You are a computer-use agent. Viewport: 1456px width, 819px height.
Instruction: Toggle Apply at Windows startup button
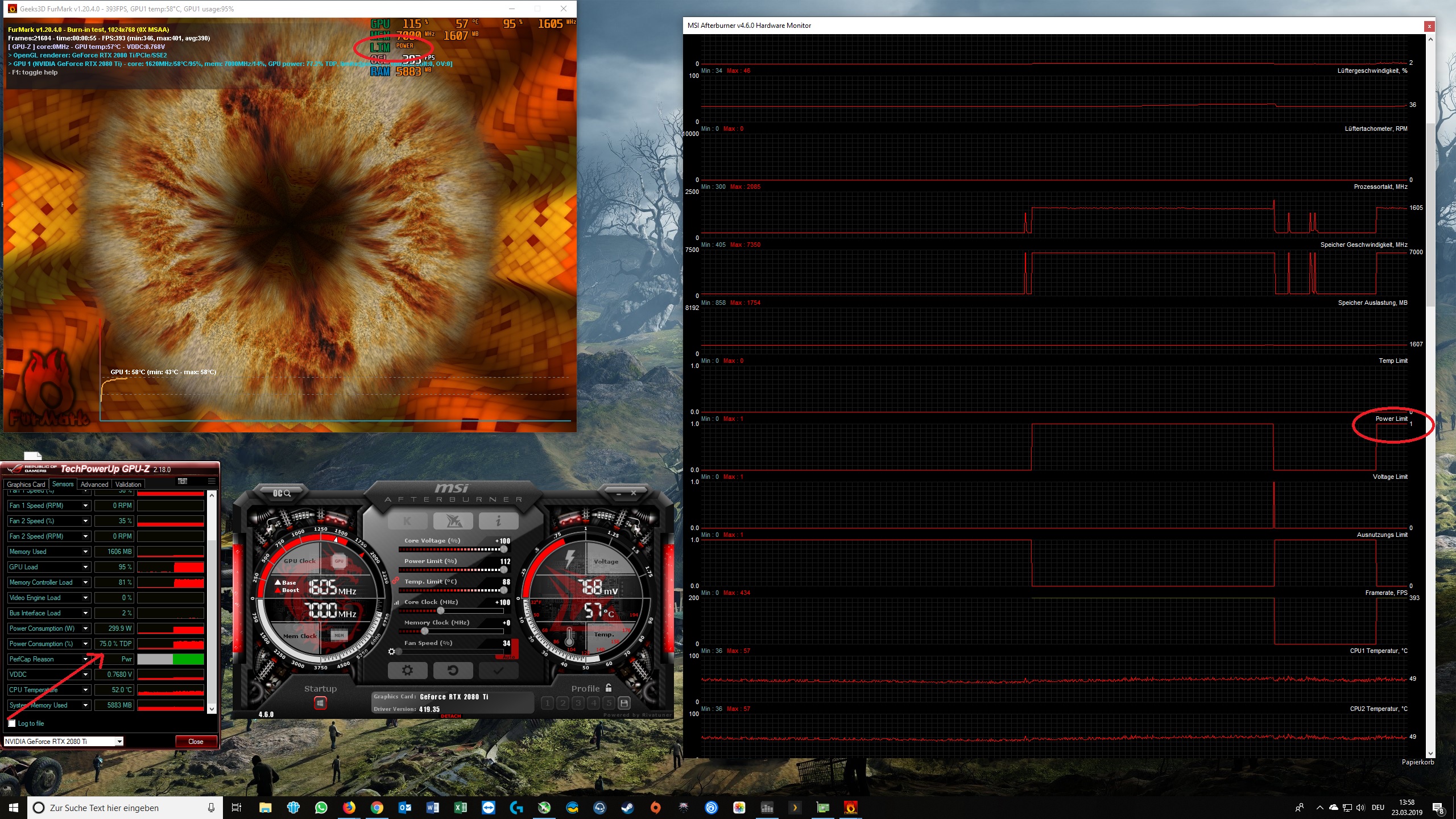coord(320,704)
